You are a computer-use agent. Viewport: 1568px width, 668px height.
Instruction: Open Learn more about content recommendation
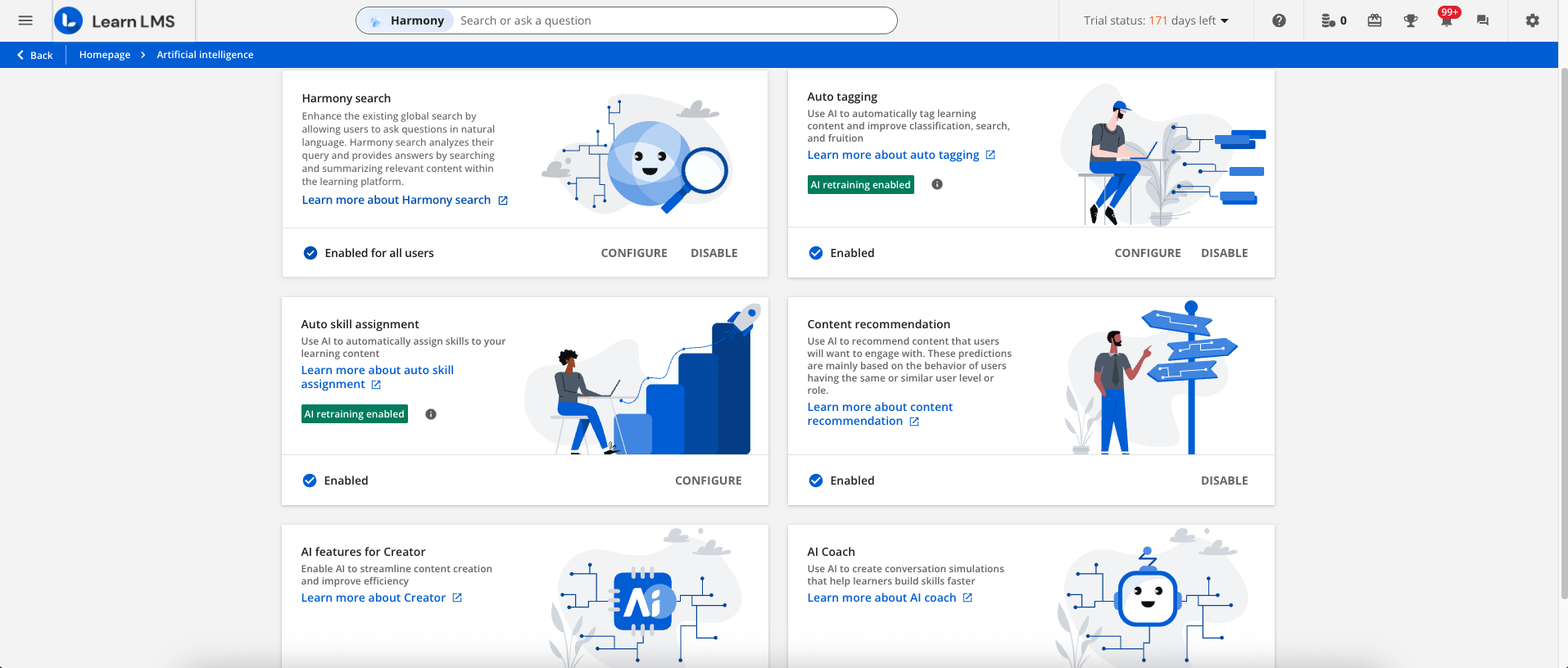880,414
